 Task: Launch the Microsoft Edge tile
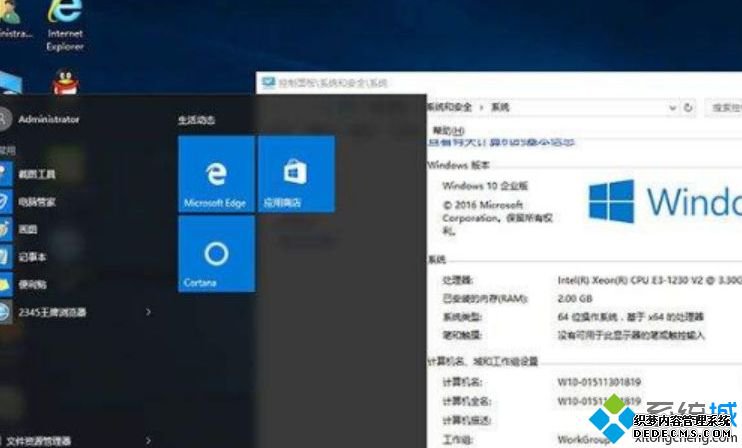[216, 174]
